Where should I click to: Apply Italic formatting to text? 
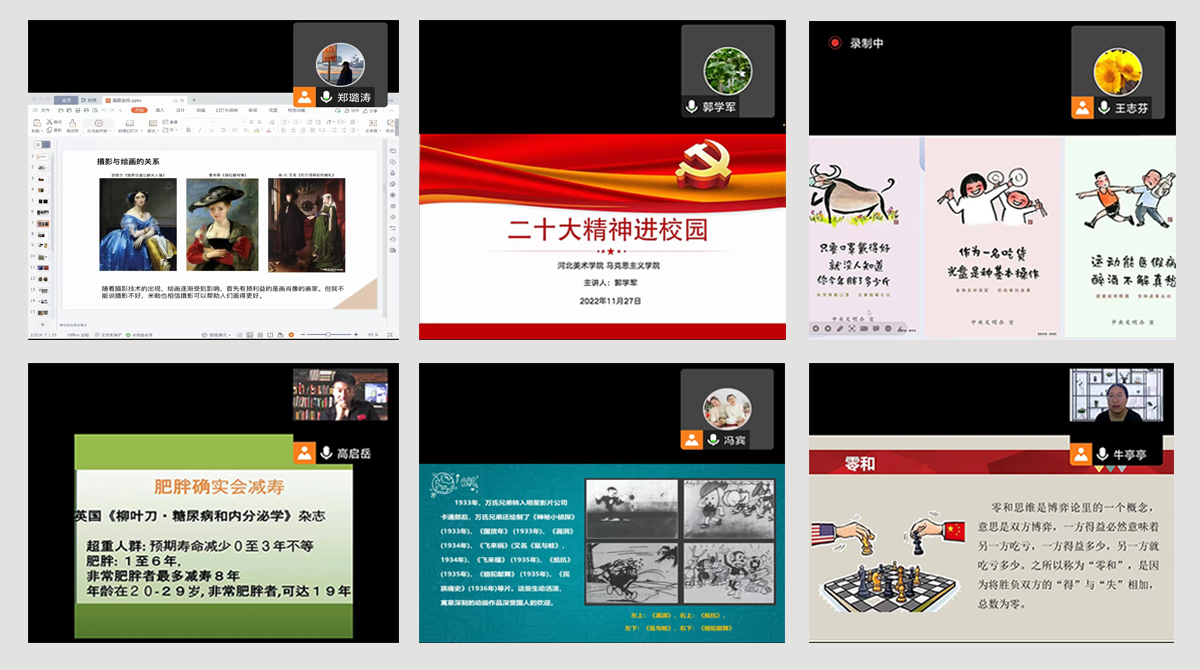[x=200, y=130]
